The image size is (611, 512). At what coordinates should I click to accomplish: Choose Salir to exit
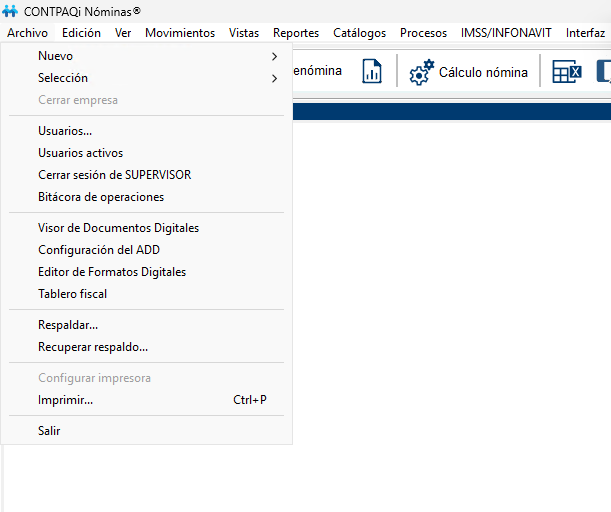click(147, 431)
